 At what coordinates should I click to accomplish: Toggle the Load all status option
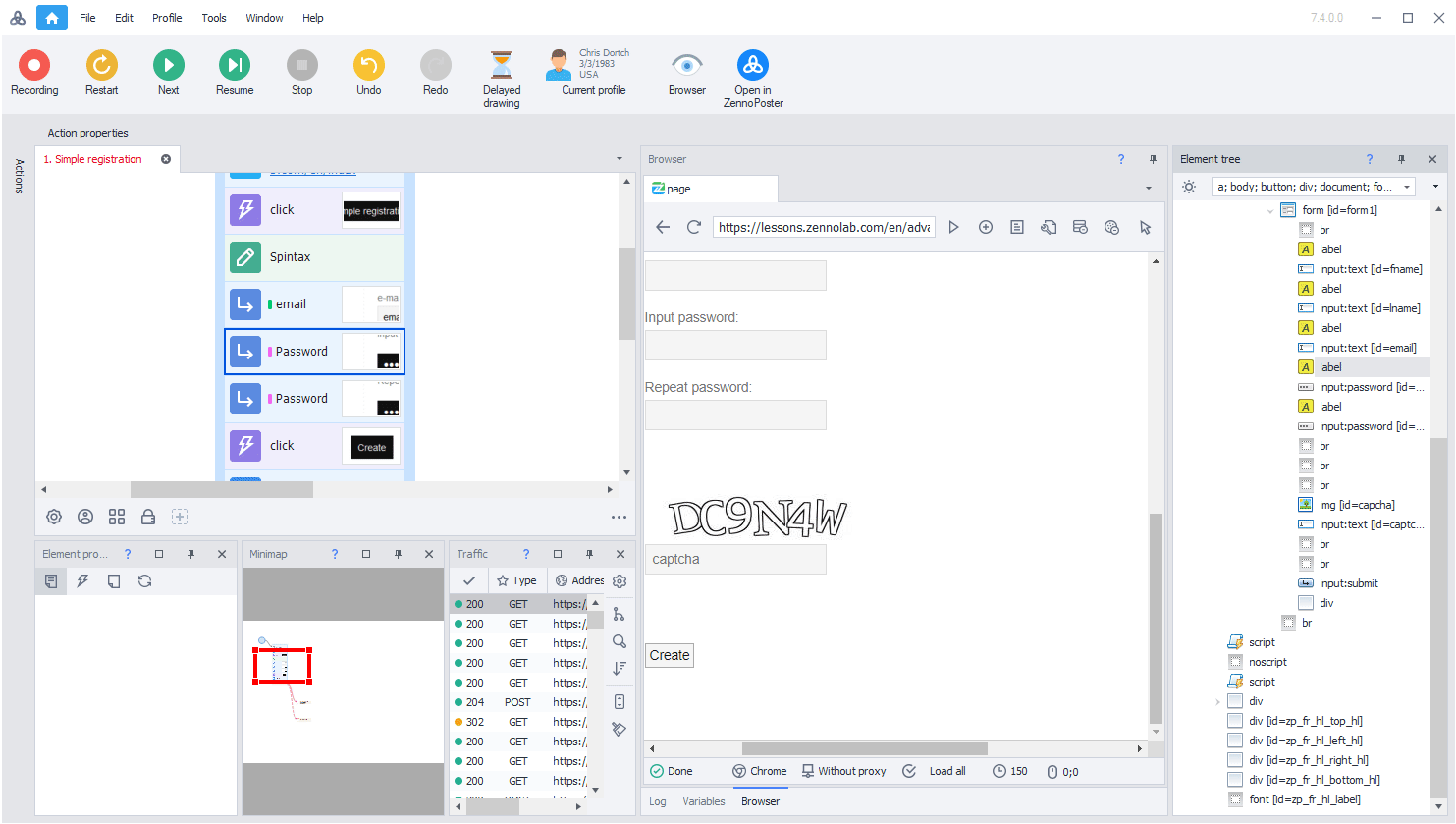(936, 772)
